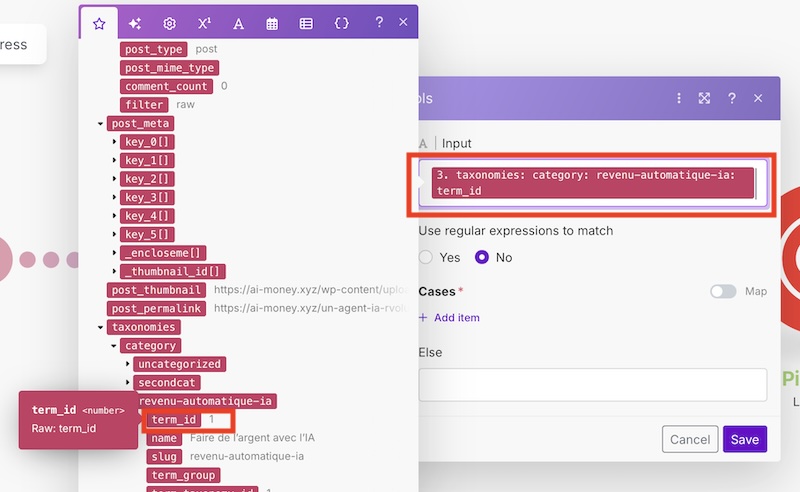Insert the term_group variable
Image resolution: width=800 pixels, height=492 pixels.
point(183,475)
